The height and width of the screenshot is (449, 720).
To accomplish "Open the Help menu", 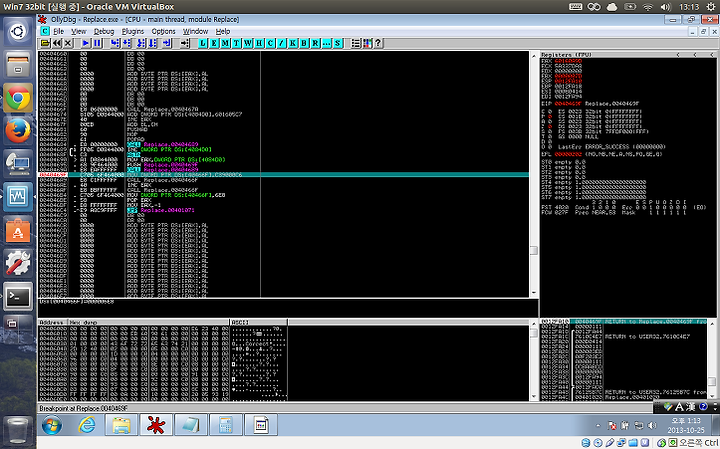I will (223, 31).
